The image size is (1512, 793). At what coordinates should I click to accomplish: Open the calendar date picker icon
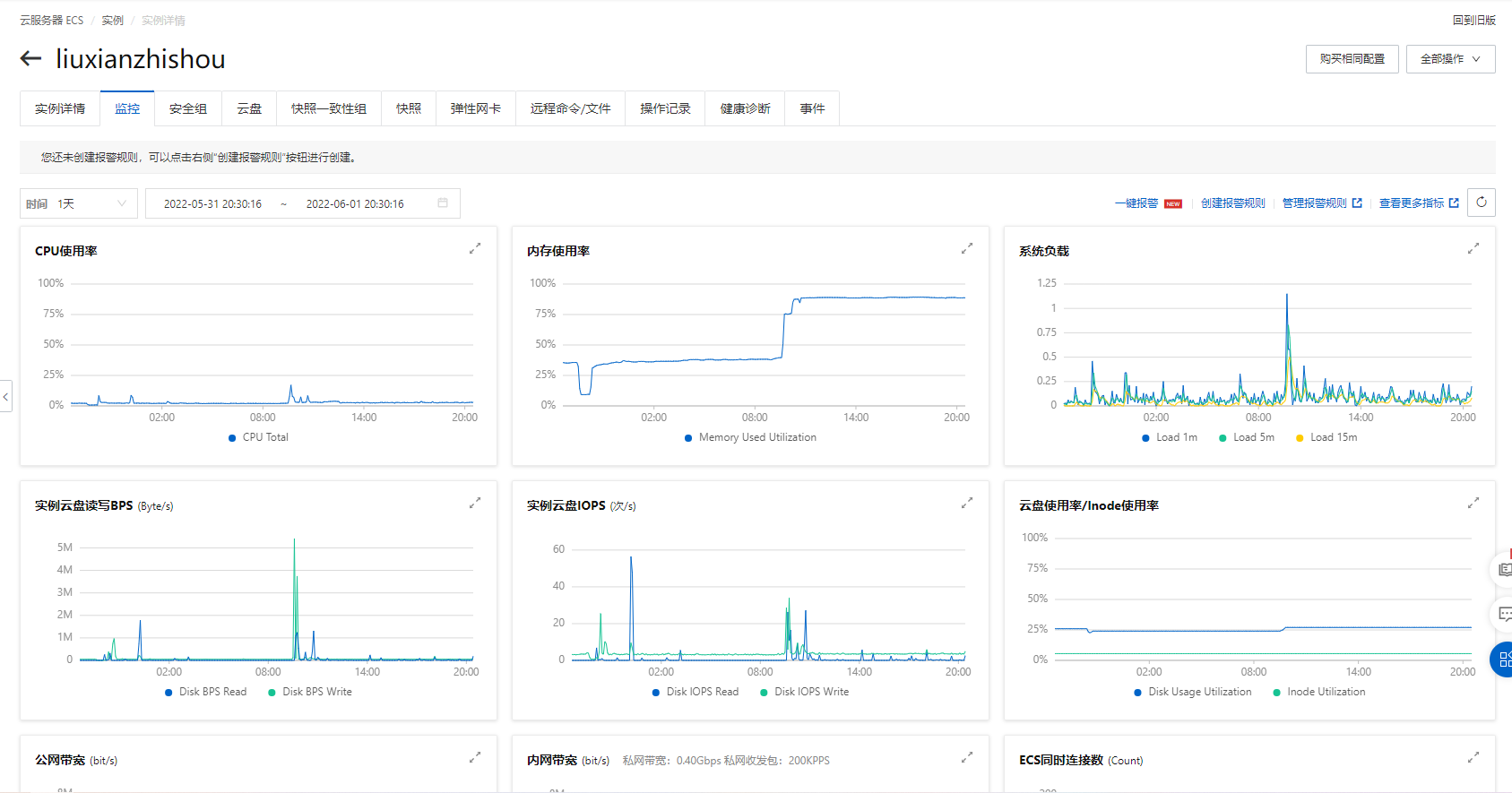pos(443,203)
